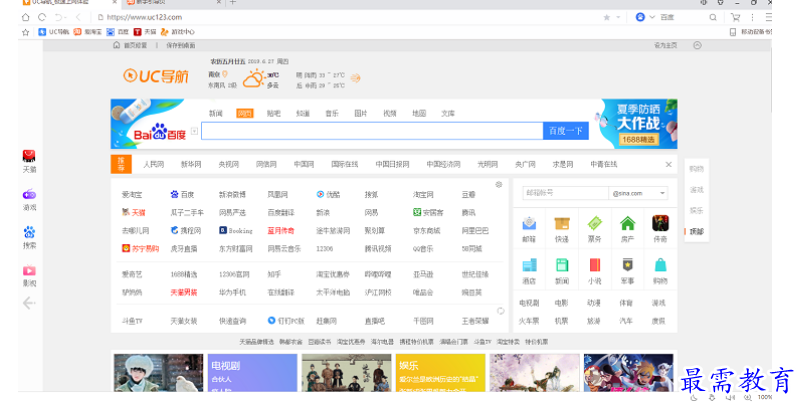This screenshot has height=412, width=802.
Task: Click the 百度一下 search button
Action: pos(565,131)
